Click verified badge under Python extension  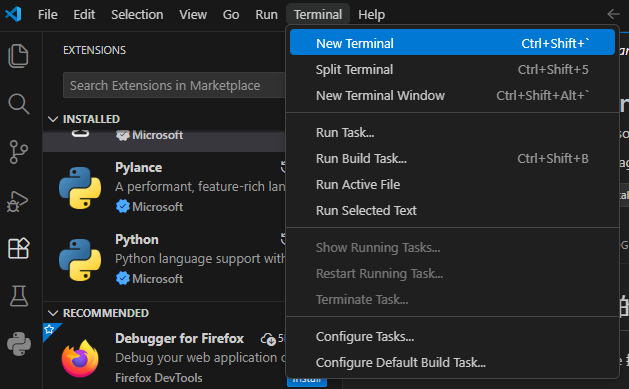[122, 278]
